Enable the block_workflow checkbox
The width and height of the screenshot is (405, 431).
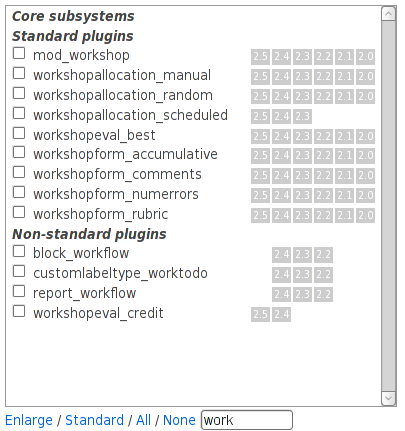[x=19, y=251]
